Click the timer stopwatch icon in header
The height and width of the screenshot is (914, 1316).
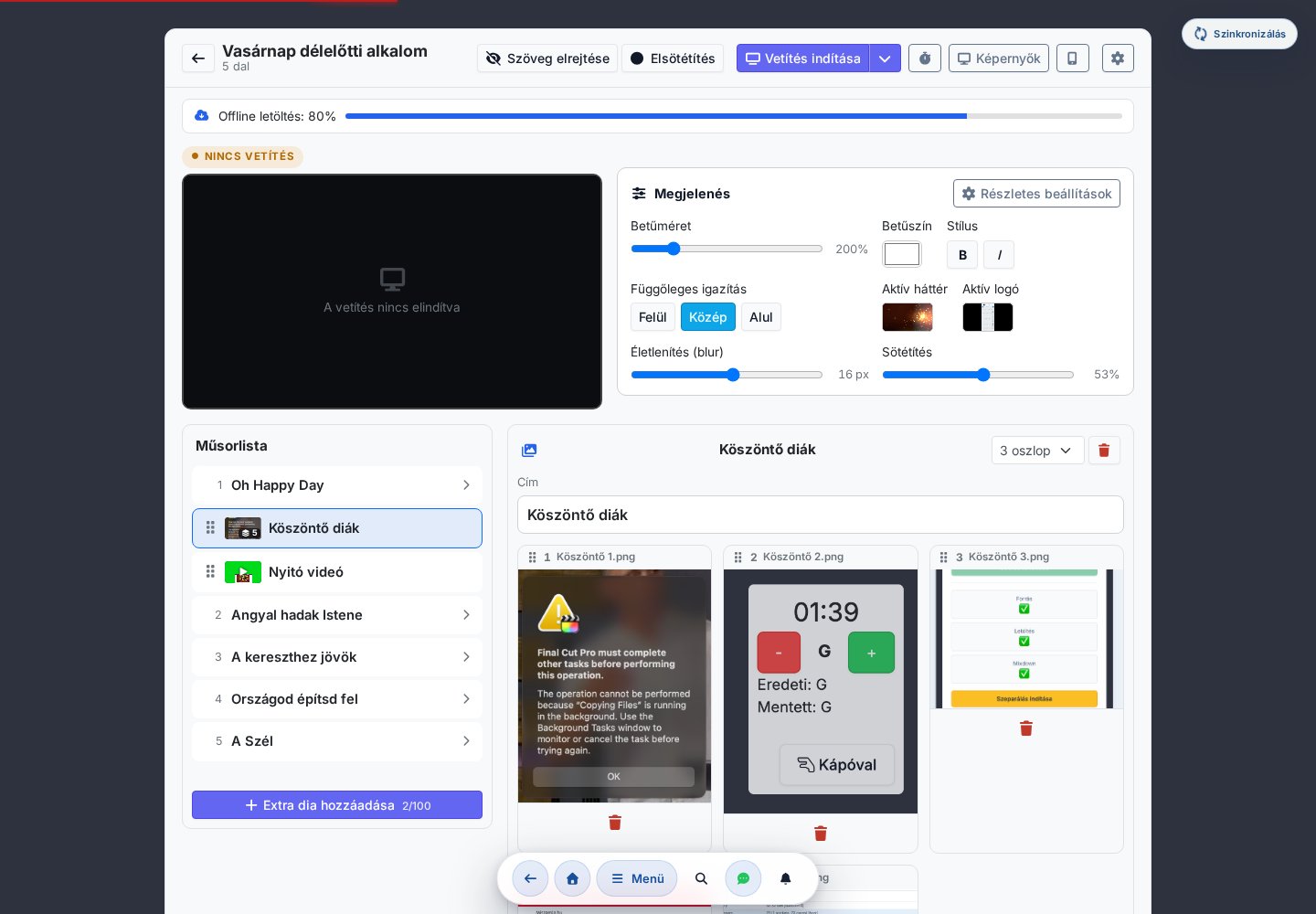925,58
